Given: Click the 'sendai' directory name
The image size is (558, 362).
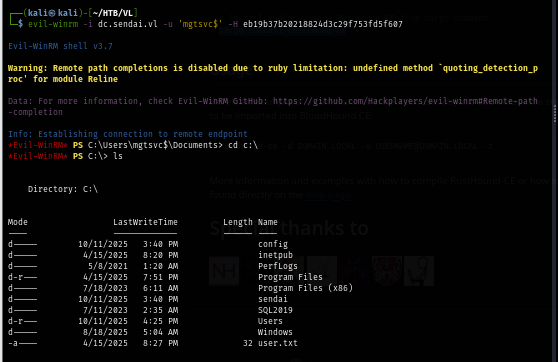Looking at the screenshot, I should (x=273, y=299).
